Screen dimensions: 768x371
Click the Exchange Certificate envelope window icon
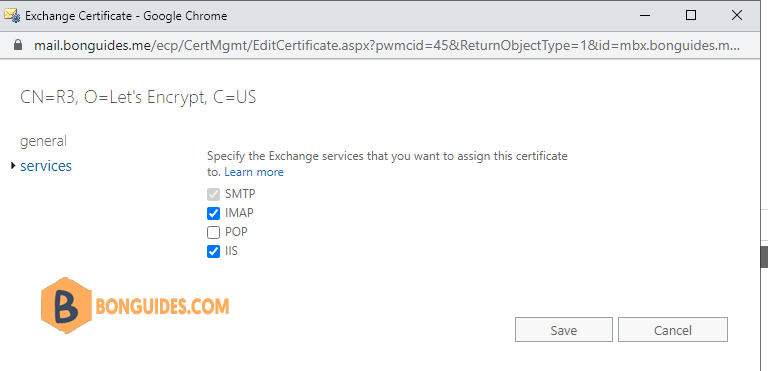tap(12, 16)
